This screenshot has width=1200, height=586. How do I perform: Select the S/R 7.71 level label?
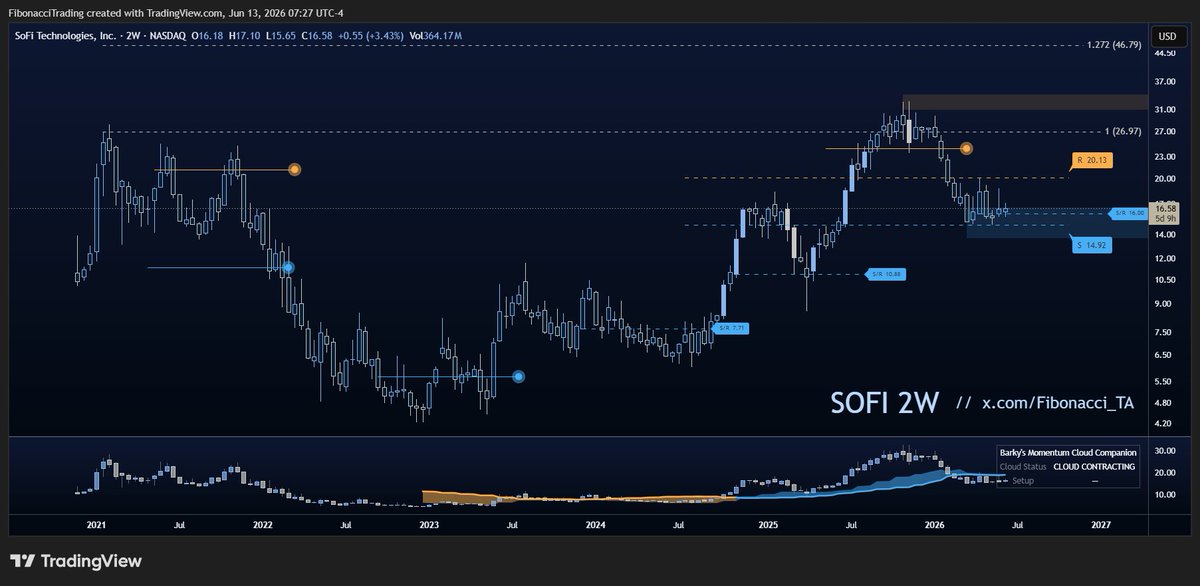click(x=728, y=327)
